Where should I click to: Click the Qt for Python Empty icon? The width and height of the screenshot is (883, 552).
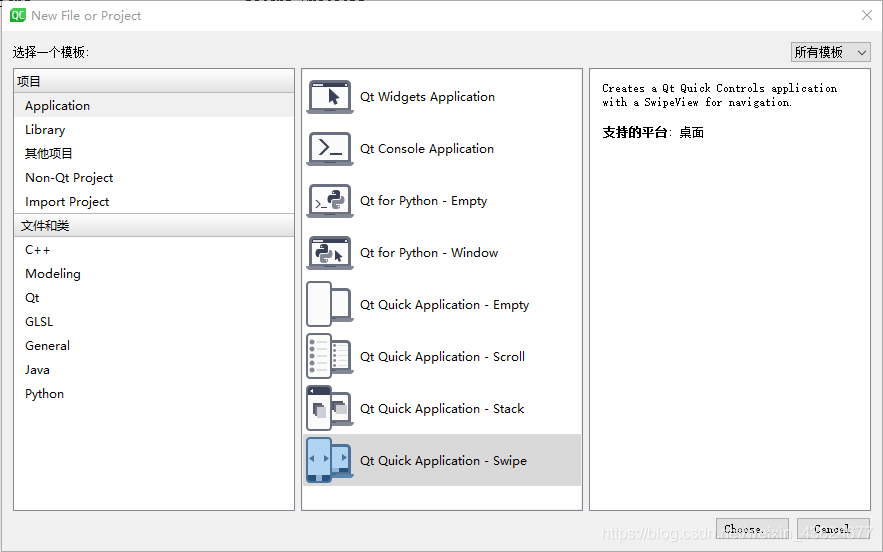click(330, 201)
